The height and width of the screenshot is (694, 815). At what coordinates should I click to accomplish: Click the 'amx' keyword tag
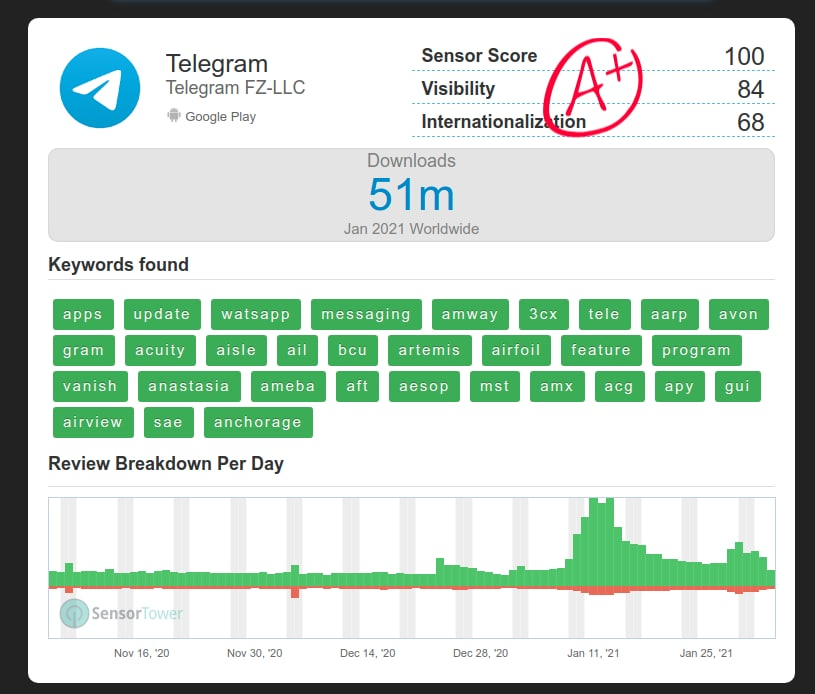(557, 386)
